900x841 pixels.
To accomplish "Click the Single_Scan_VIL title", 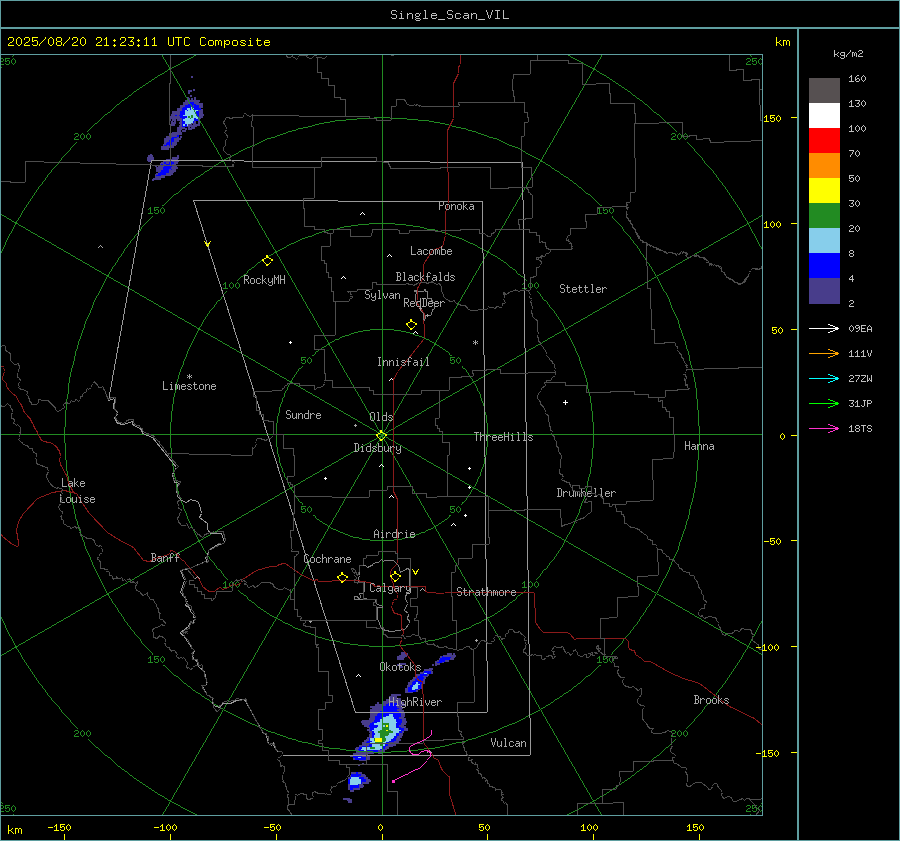I will pyautogui.click(x=449, y=14).
